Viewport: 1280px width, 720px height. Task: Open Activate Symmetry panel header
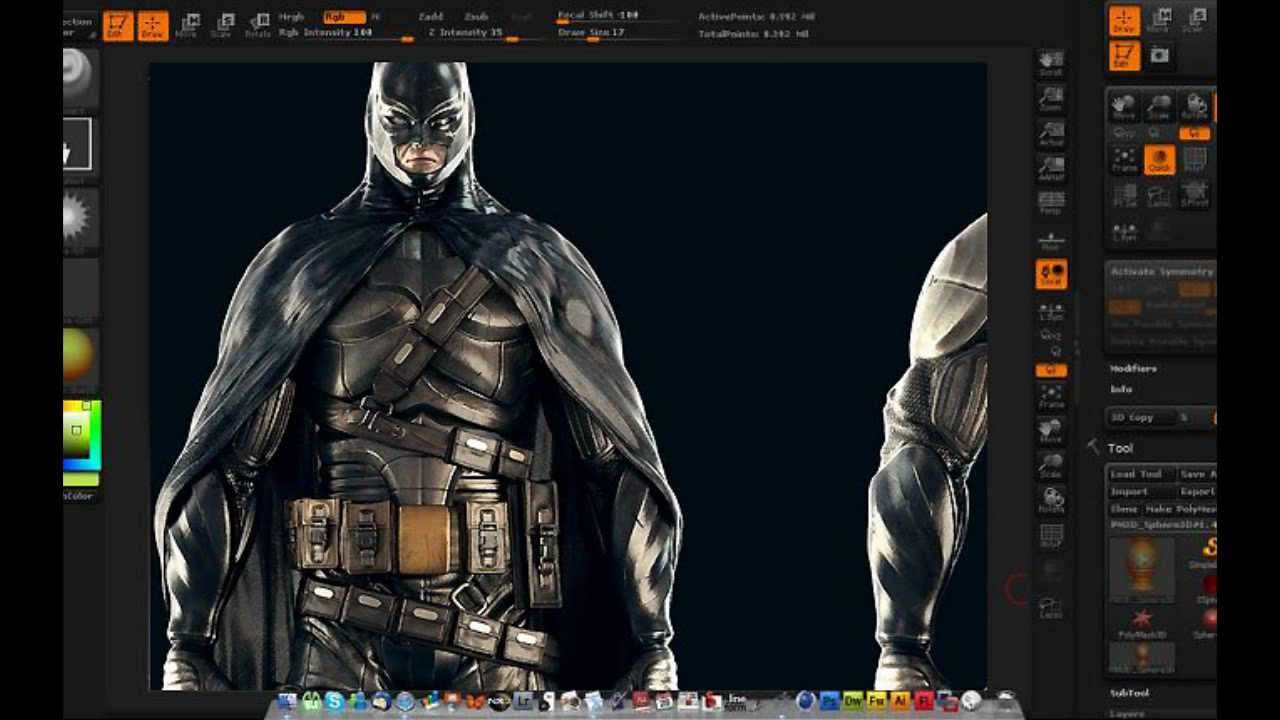[x=1161, y=271]
